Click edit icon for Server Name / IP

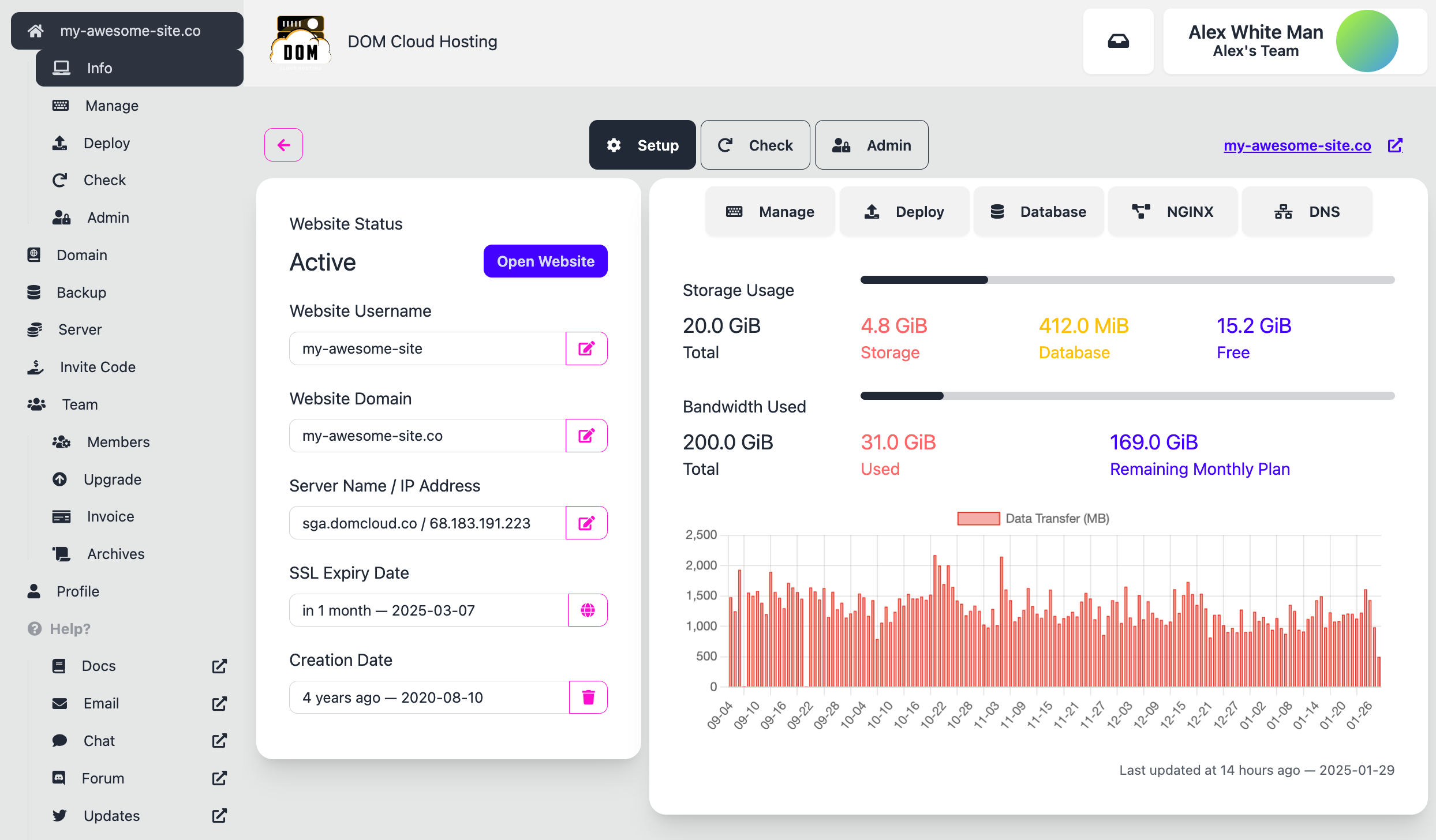[x=586, y=523]
